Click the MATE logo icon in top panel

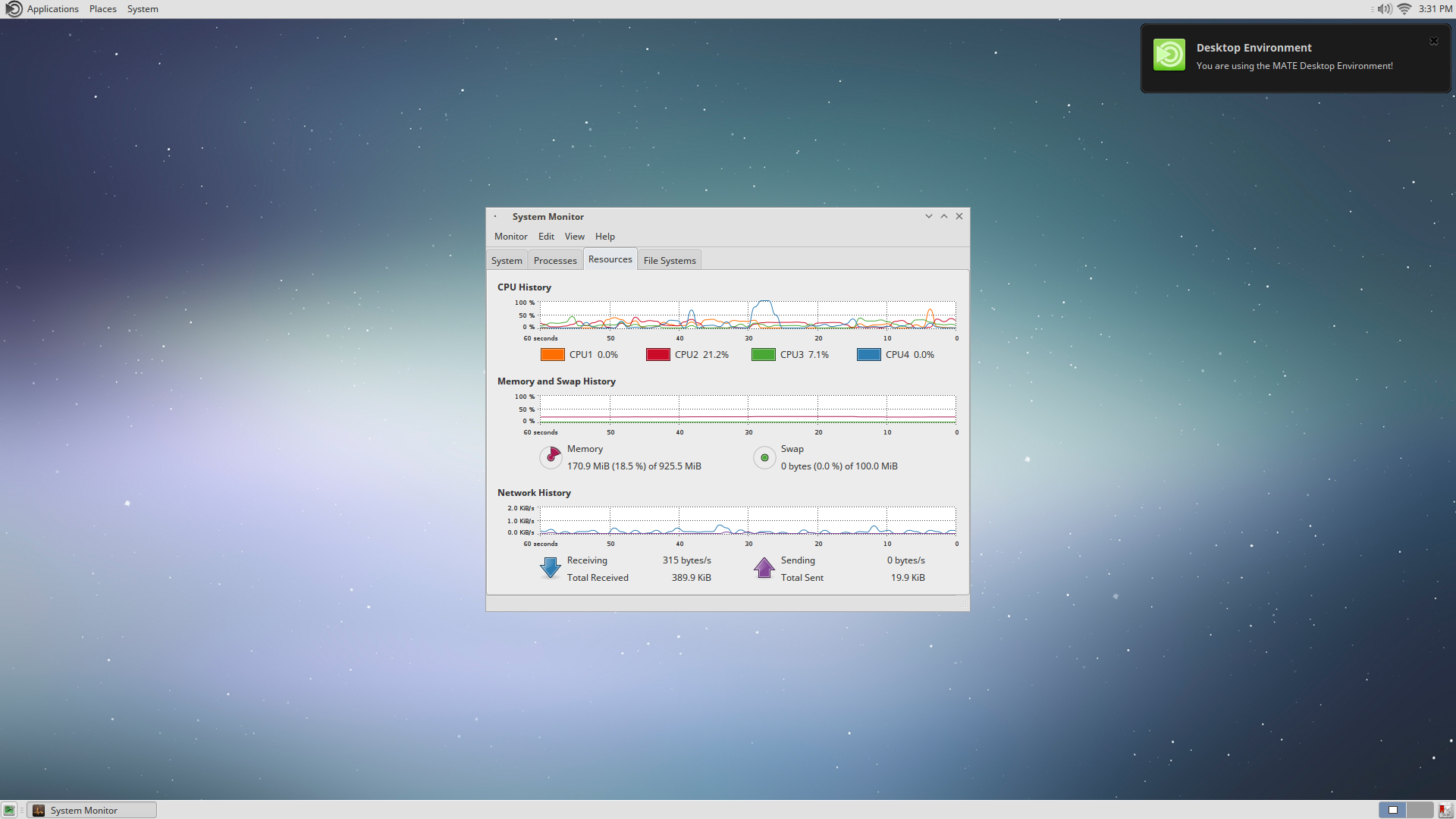tap(14, 9)
